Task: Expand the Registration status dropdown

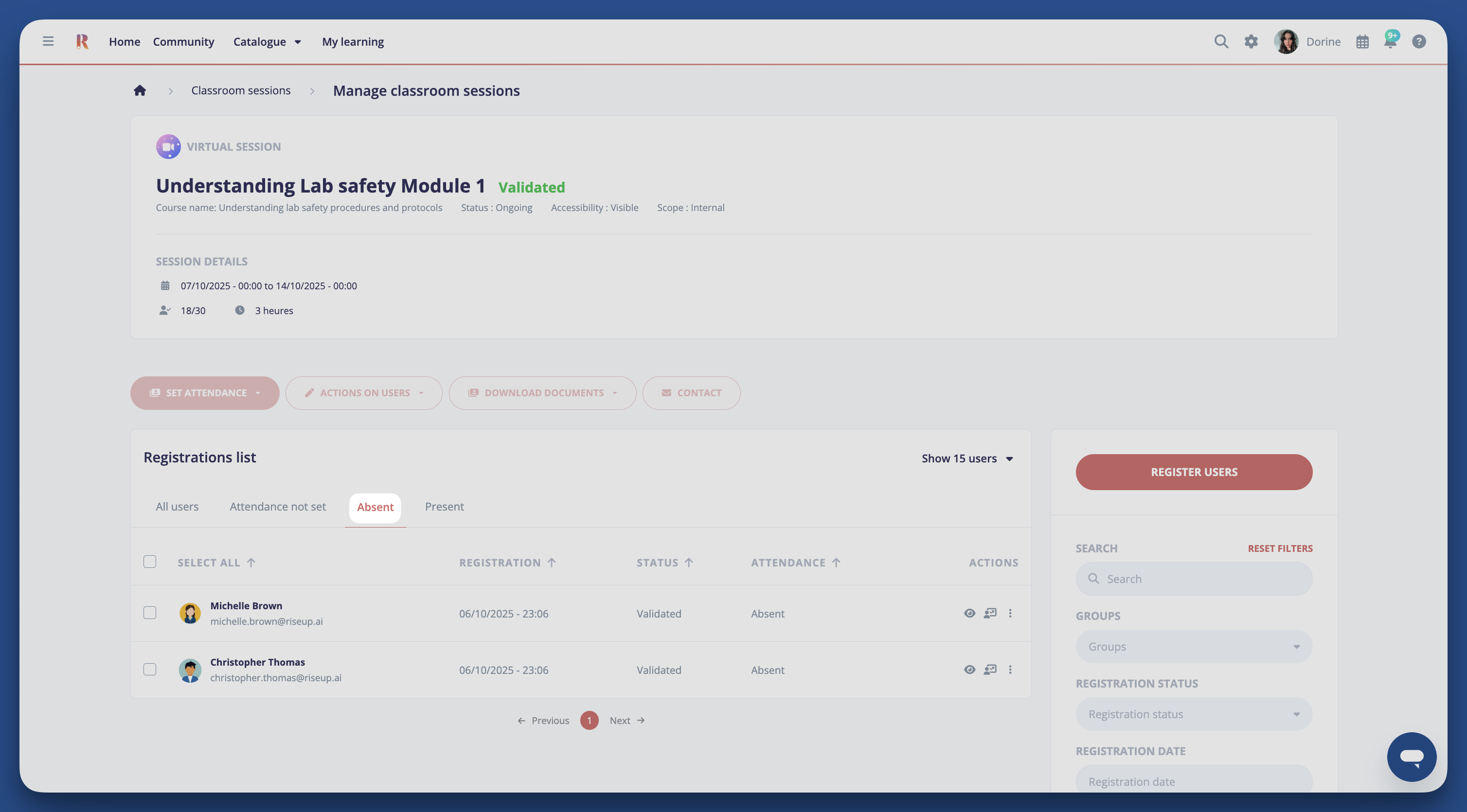Action: tap(1194, 714)
